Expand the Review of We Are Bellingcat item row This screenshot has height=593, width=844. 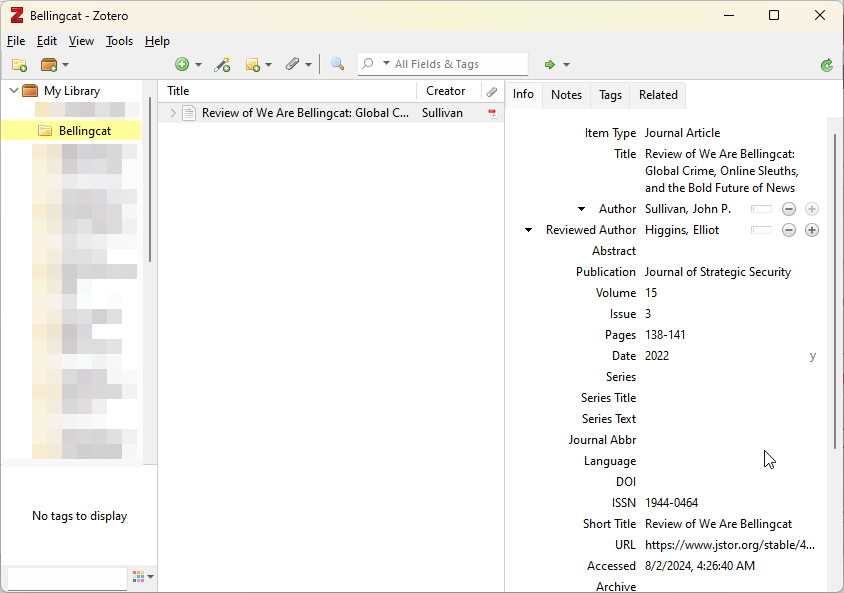click(173, 113)
